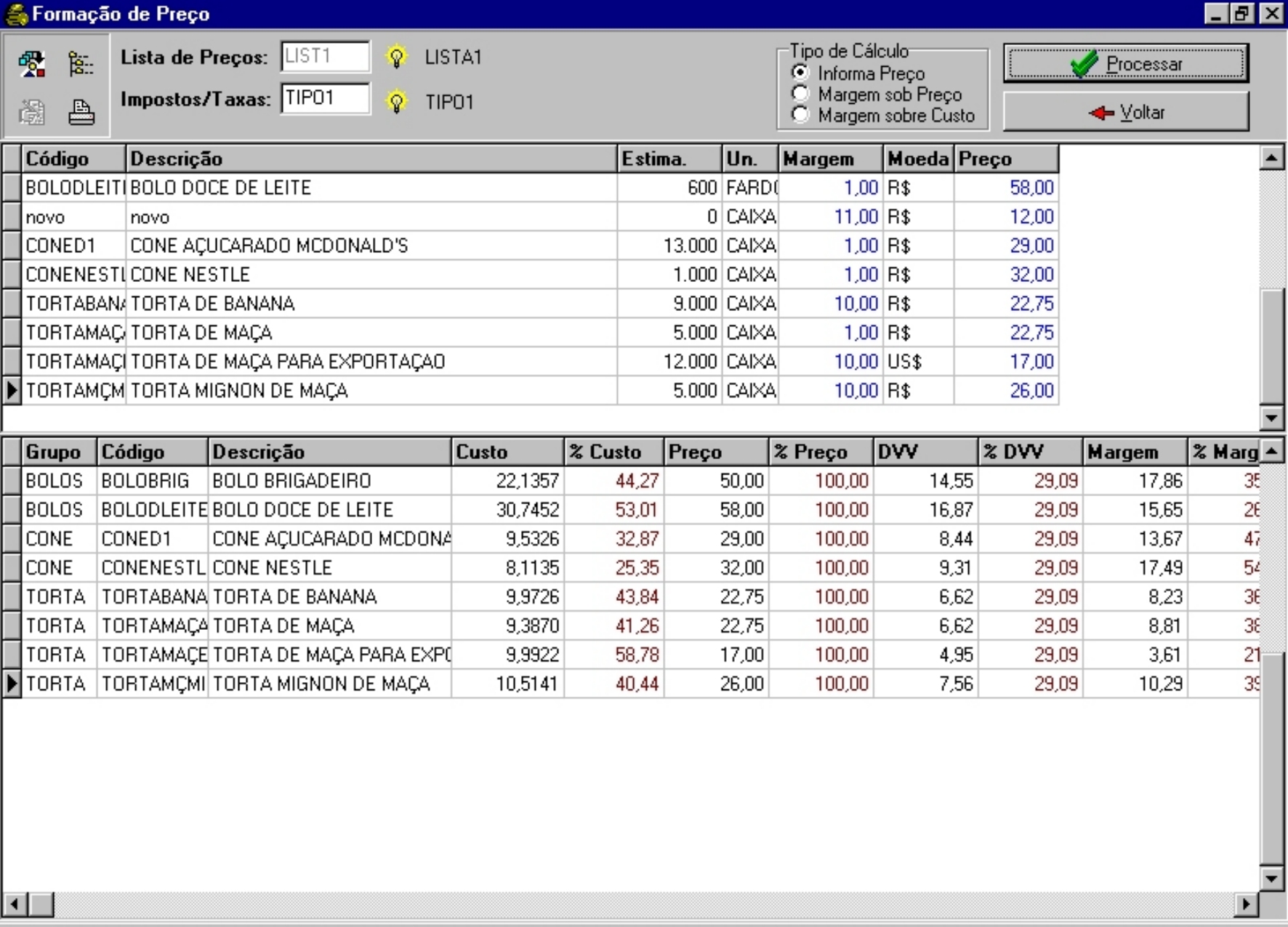Image resolution: width=1288 pixels, height=927 pixels.
Task: Click upper grid's scroll-up arrow
Action: pyautogui.click(x=1271, y=158)
